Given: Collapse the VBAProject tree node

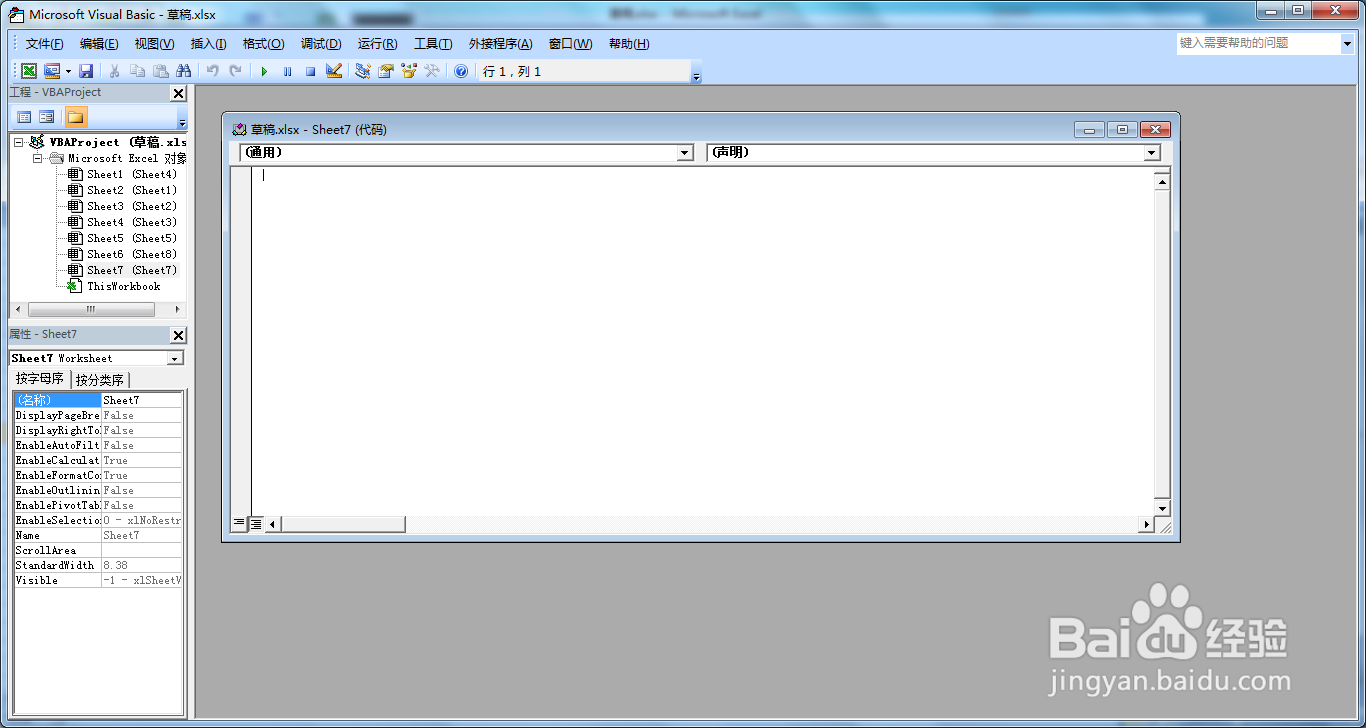Looking at the screenshot, I should [19, 142].
